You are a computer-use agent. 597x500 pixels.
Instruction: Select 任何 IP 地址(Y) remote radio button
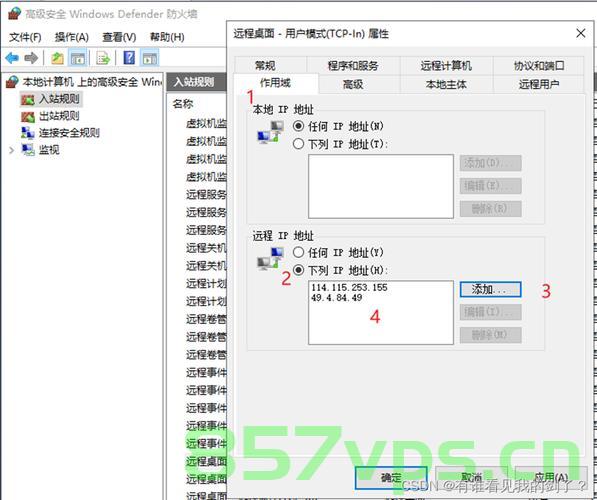click(x=298, y=252)
